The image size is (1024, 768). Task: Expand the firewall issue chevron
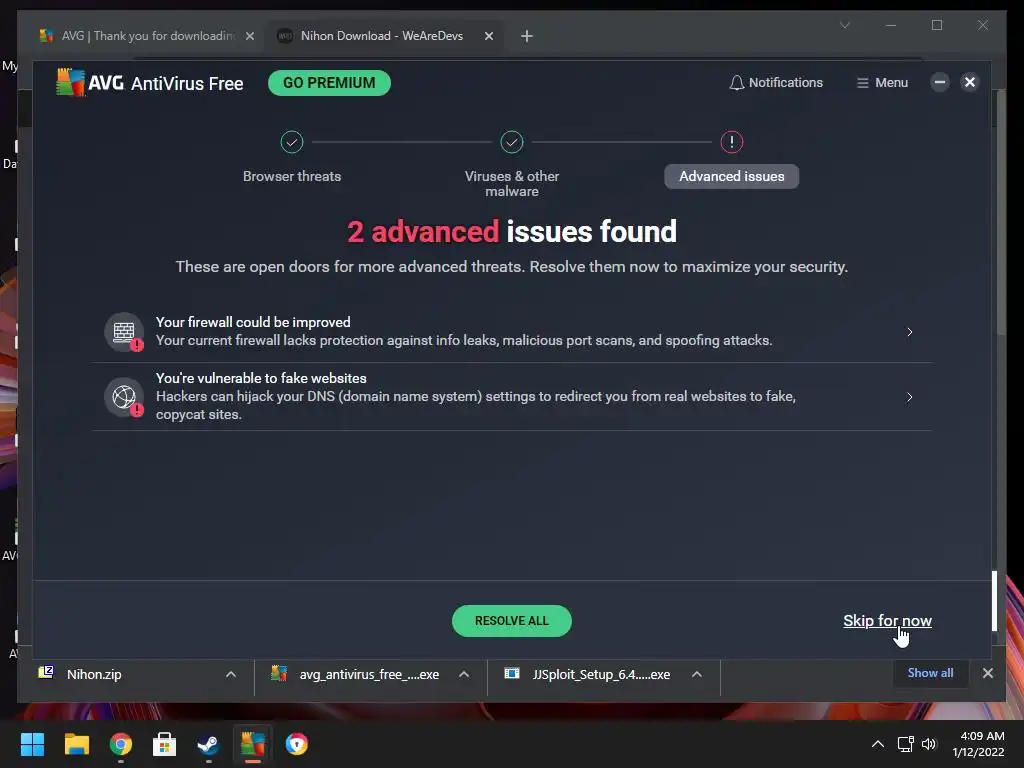tap(910, 332)
